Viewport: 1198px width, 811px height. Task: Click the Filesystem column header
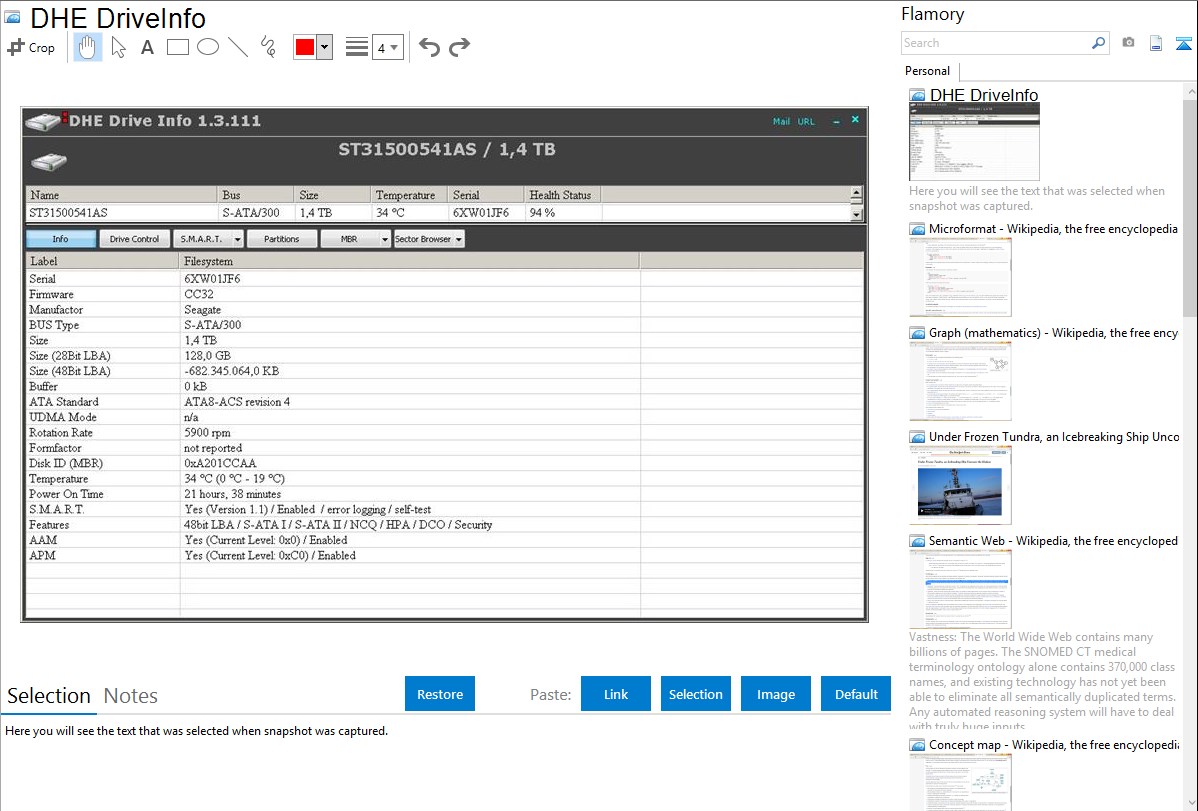tap(410, 261)
